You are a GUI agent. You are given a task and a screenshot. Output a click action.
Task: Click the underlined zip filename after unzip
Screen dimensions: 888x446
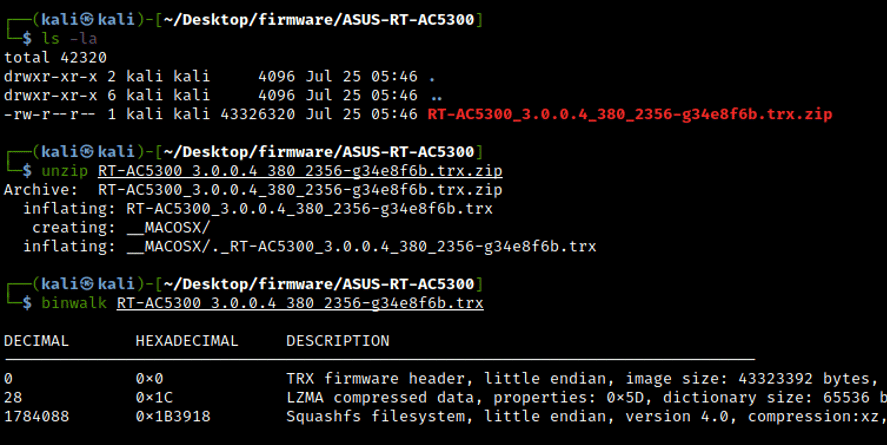click(x=300, y=172)
